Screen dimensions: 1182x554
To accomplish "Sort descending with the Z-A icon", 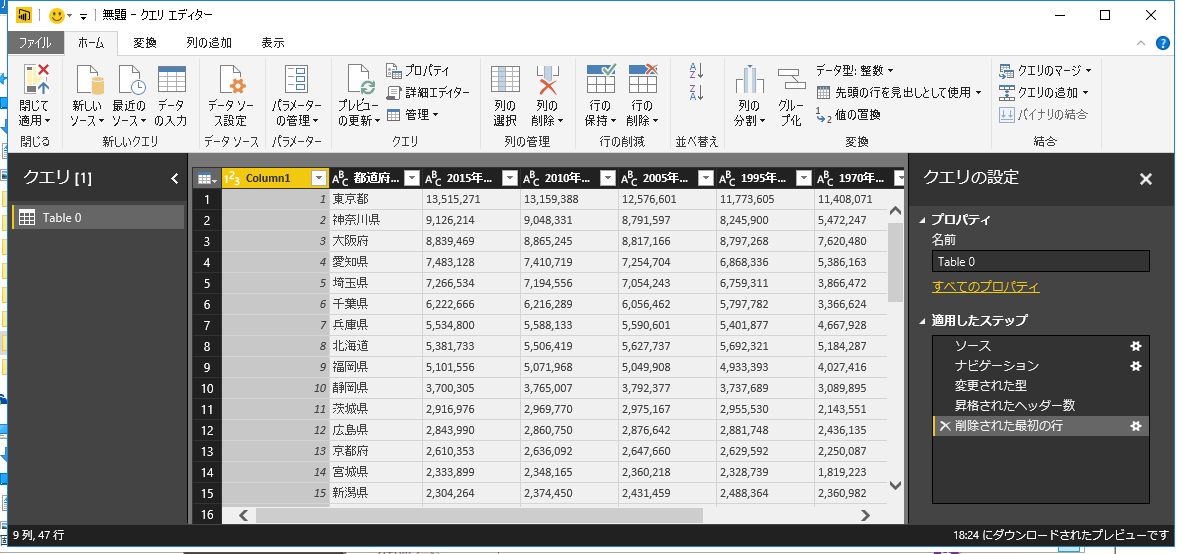I will click(x=697, y=93).
